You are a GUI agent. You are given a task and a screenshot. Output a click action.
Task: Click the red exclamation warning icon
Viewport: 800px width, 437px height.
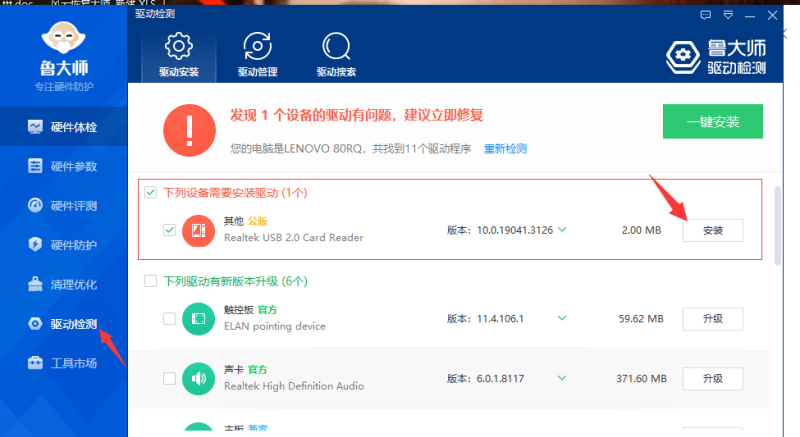(189, 131)
